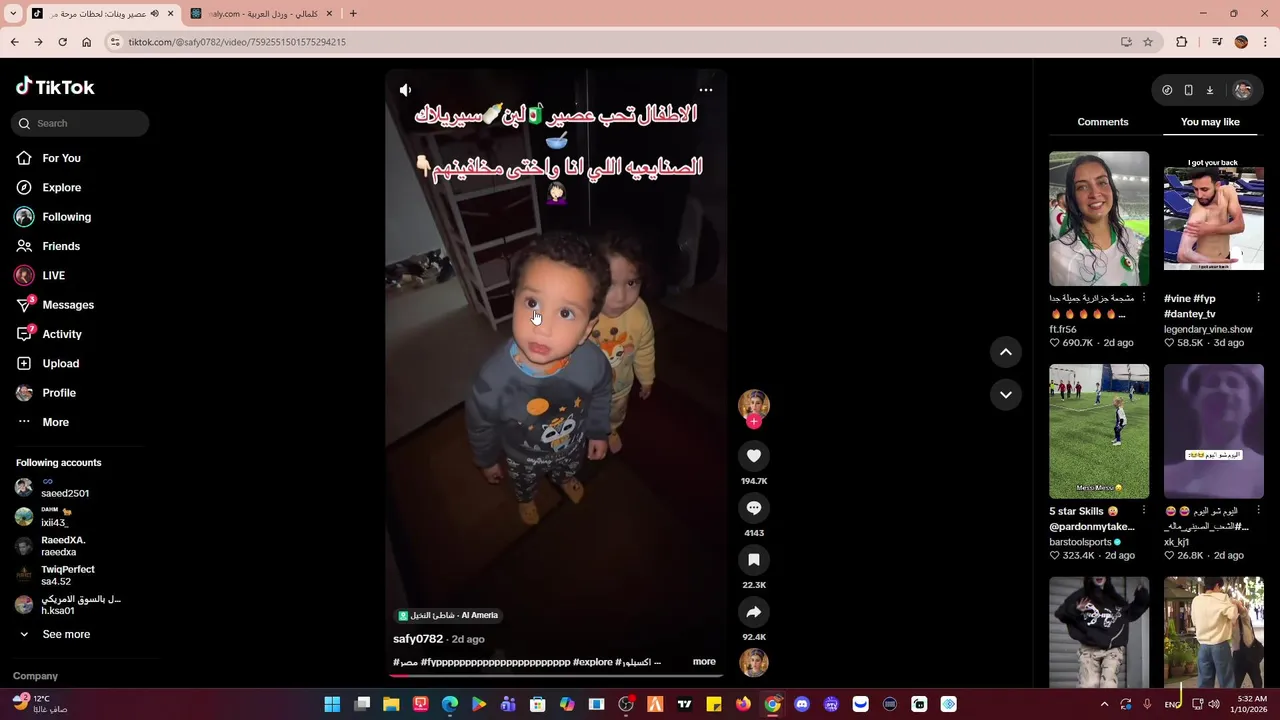Expand See more following accounts
Image resolution: width=1280 pixels, height=720 pixels.
[66, 634]
